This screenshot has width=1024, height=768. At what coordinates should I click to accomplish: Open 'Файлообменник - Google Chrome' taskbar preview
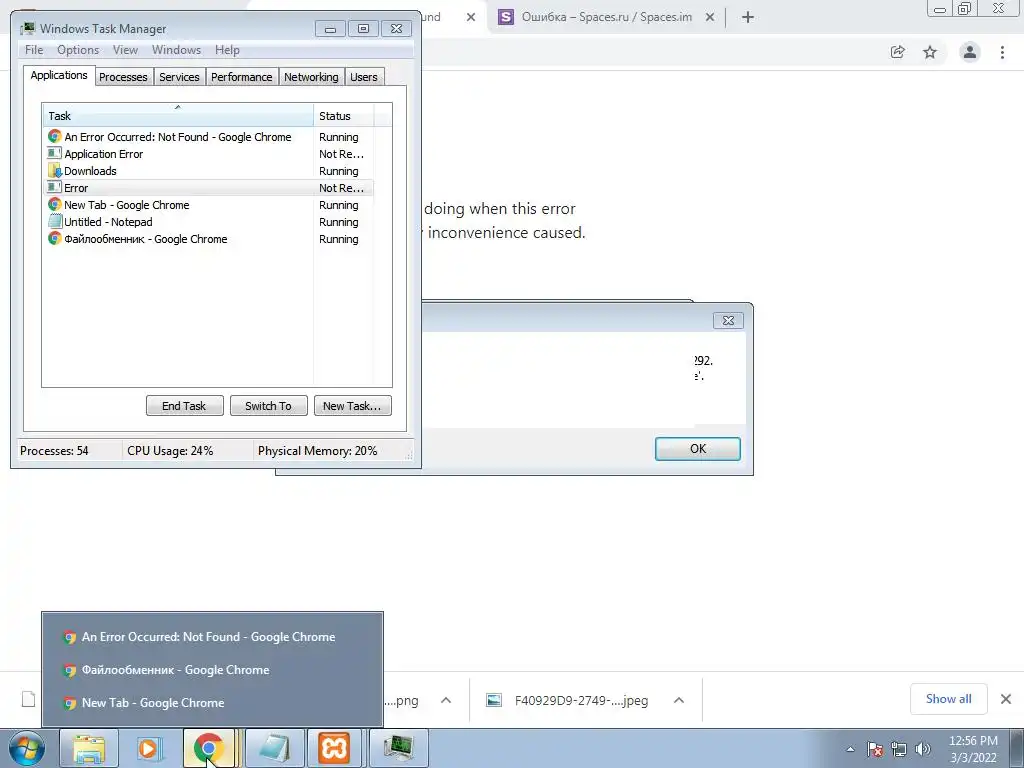pos(212,670)
